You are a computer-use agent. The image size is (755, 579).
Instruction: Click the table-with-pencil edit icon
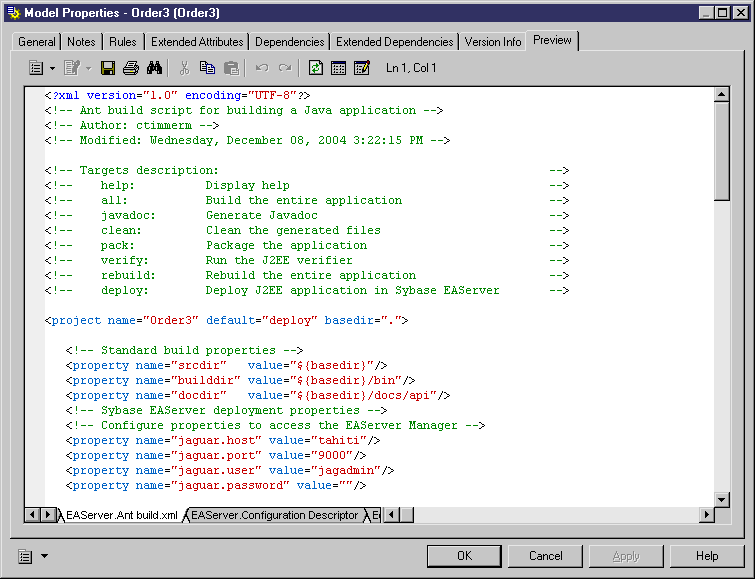[361, 68]
